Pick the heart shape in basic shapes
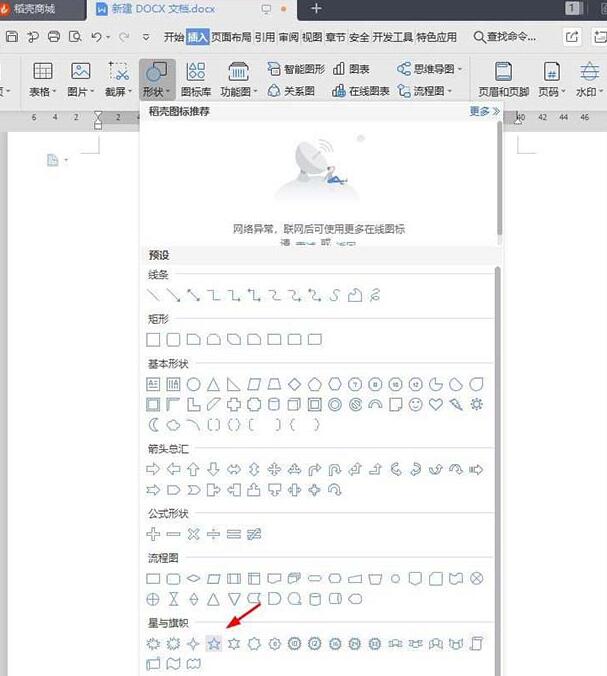Viewport: 607px width, 676px height. (435, 404)
